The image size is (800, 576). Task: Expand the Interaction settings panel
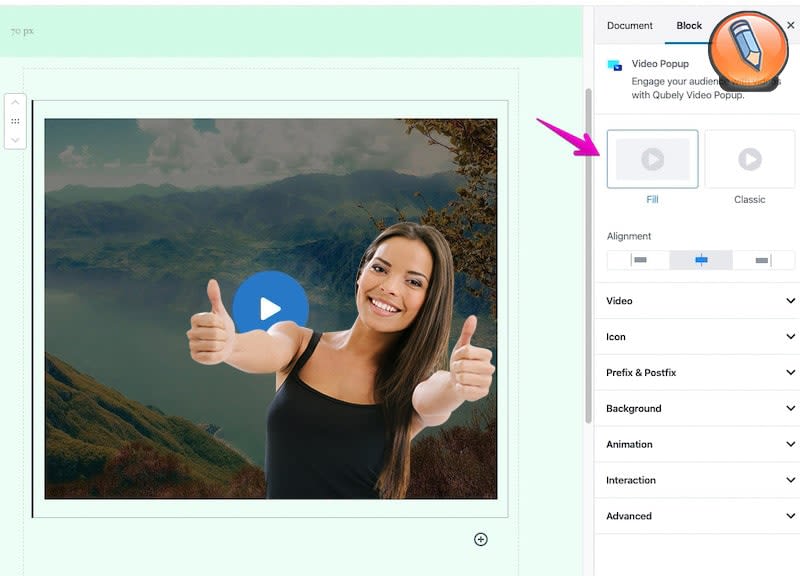pyautogui.click(x=697, y=480)
